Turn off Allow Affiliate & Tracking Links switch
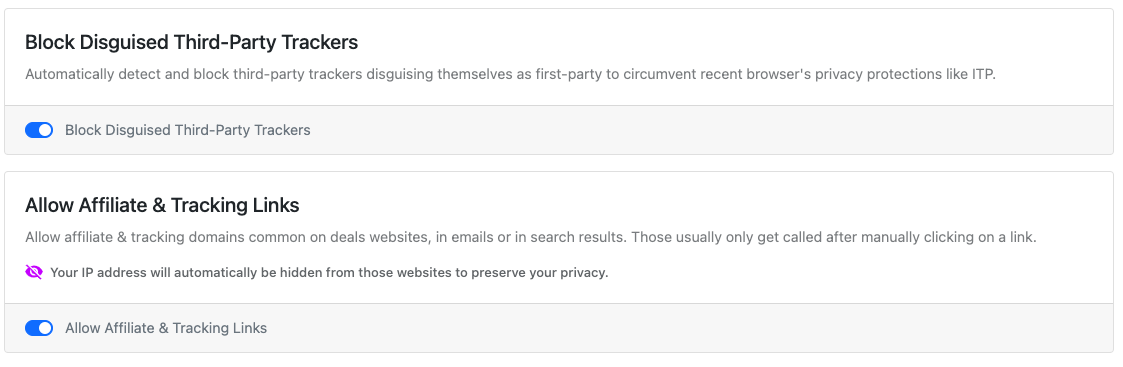The height and width of the screenshot is (367, 1123). point(39,328)
